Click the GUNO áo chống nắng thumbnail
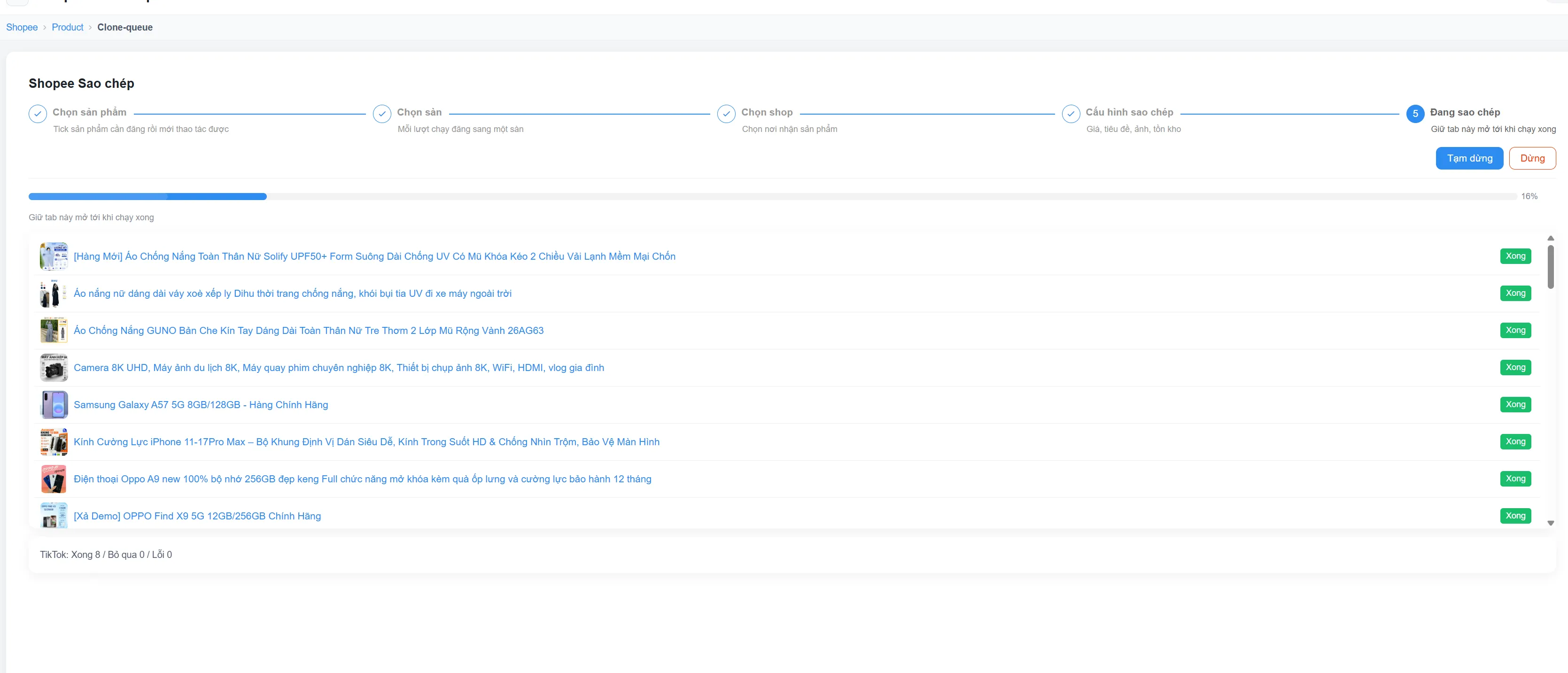 click(54, 331)
